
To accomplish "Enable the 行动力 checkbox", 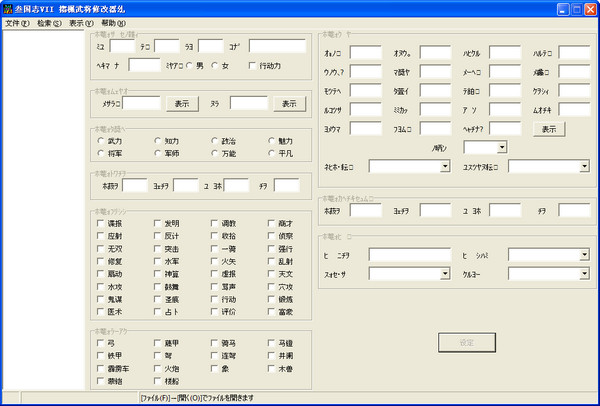I will pos(252,65).
